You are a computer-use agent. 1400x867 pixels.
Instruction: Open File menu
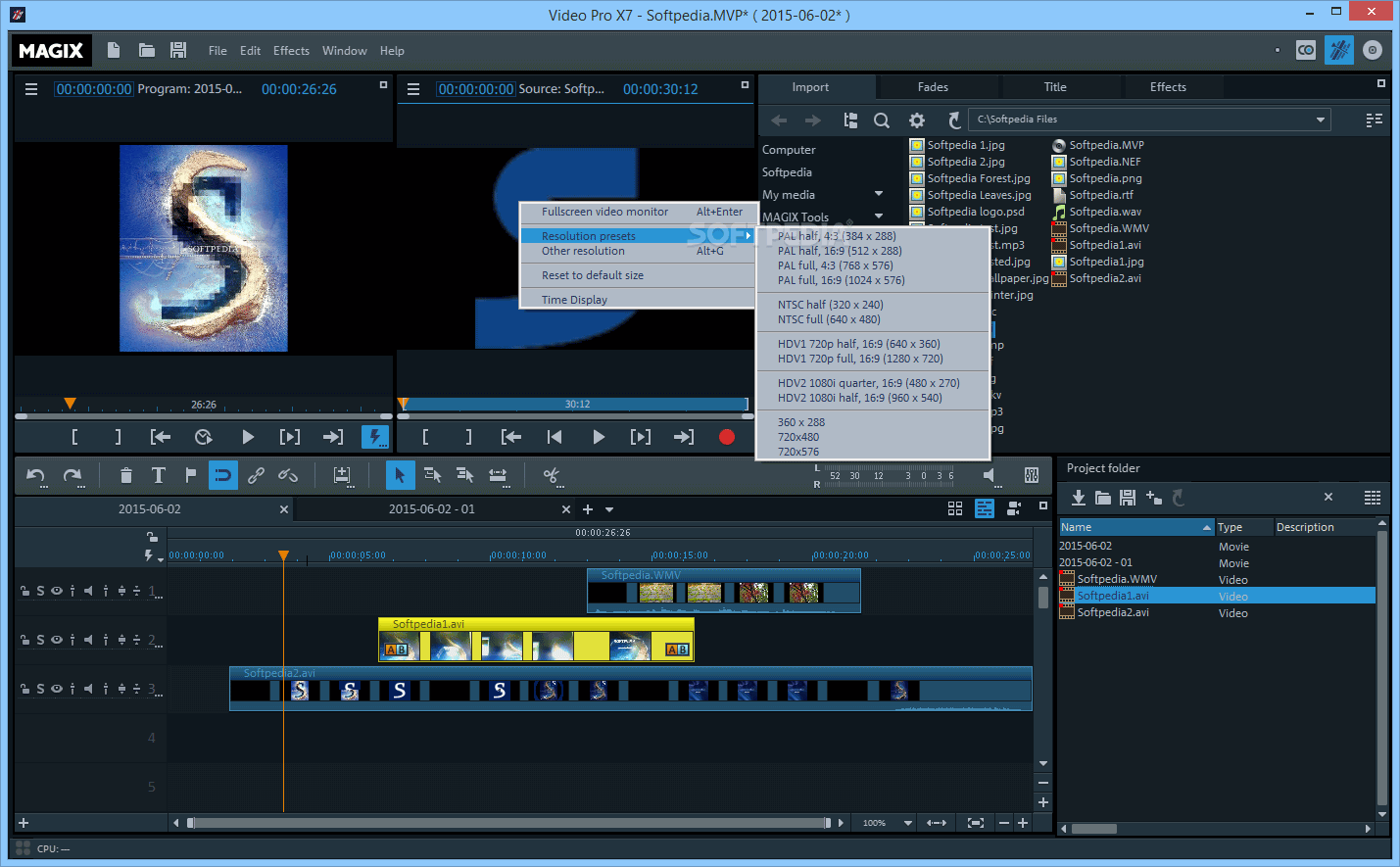pos(217,51)
